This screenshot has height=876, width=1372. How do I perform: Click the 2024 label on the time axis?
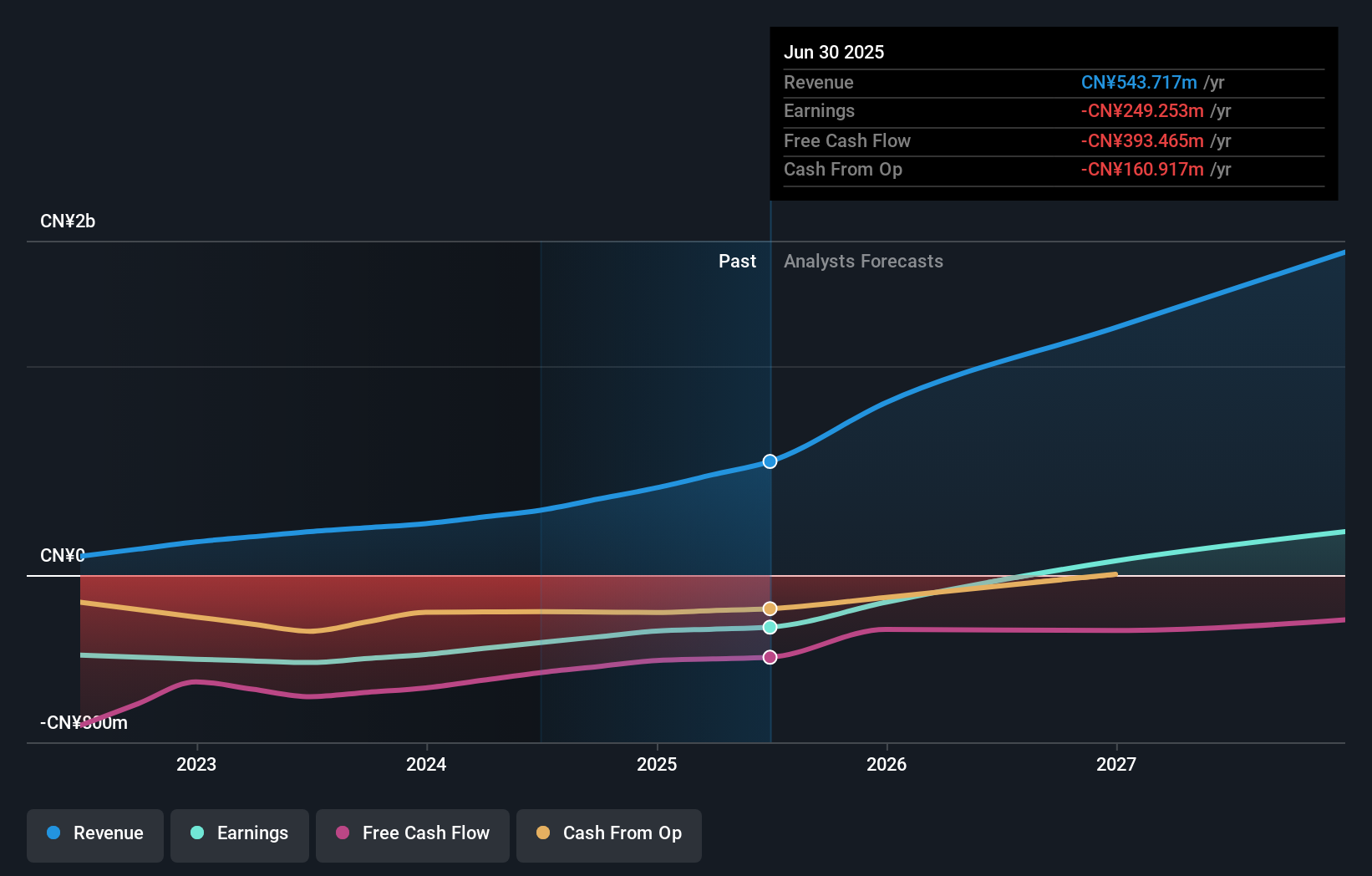[426, 763]
